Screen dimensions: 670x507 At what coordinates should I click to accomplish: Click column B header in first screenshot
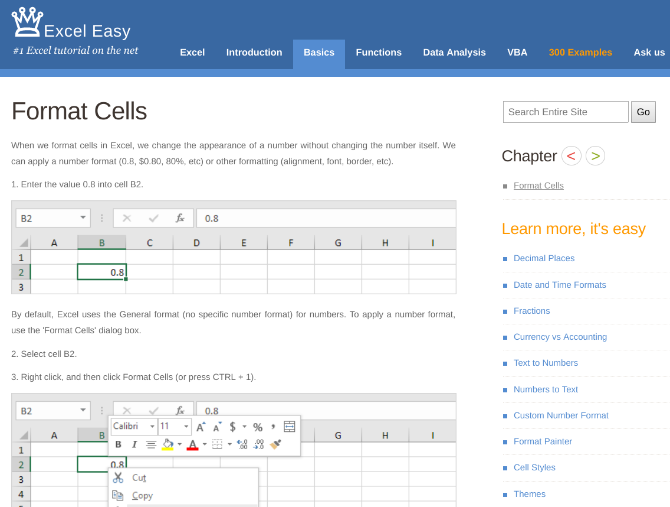coord(102,243)
